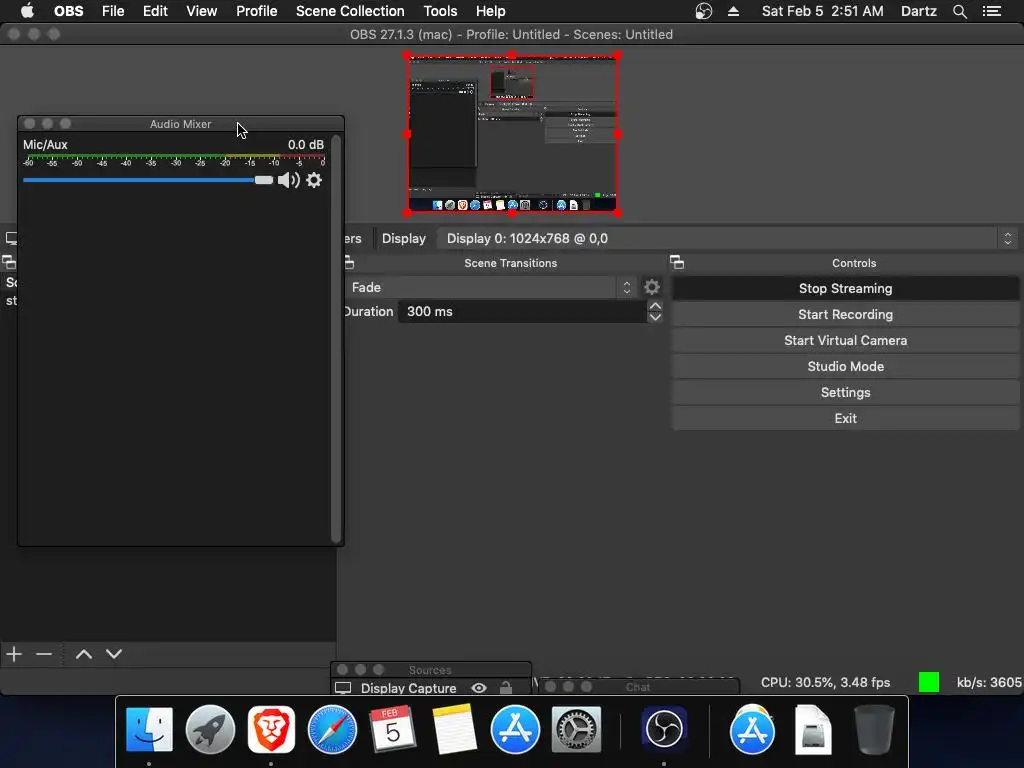Click the Sat Feb 5 clock
Viewport: 1024px width, 768px height.
click(822, 11)
